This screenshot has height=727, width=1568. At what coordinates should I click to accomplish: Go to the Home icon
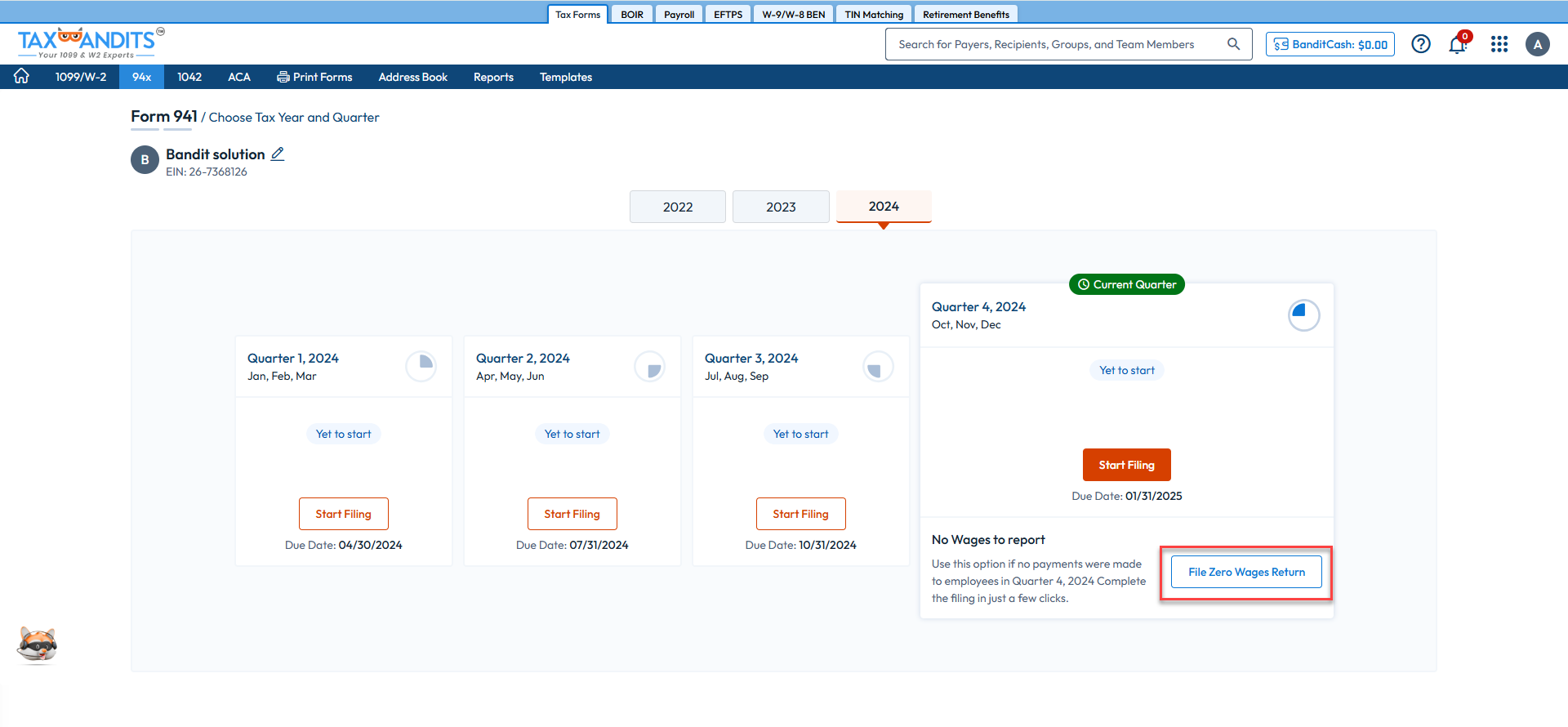tap(21, 76)
